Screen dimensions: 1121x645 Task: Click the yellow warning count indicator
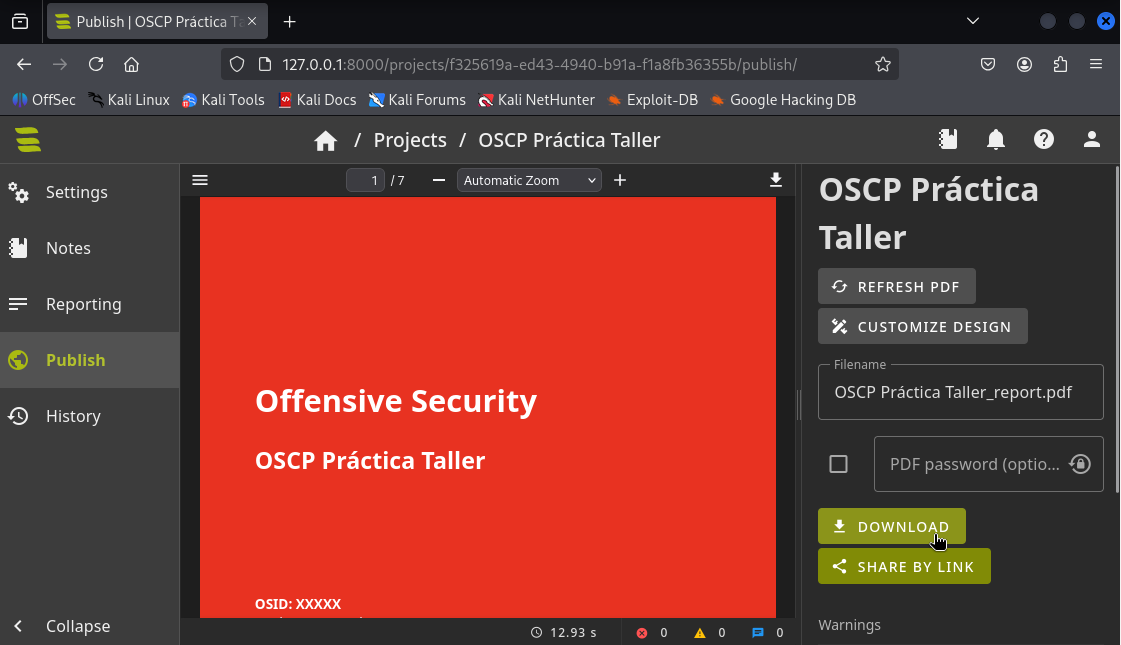click(710, 633)
